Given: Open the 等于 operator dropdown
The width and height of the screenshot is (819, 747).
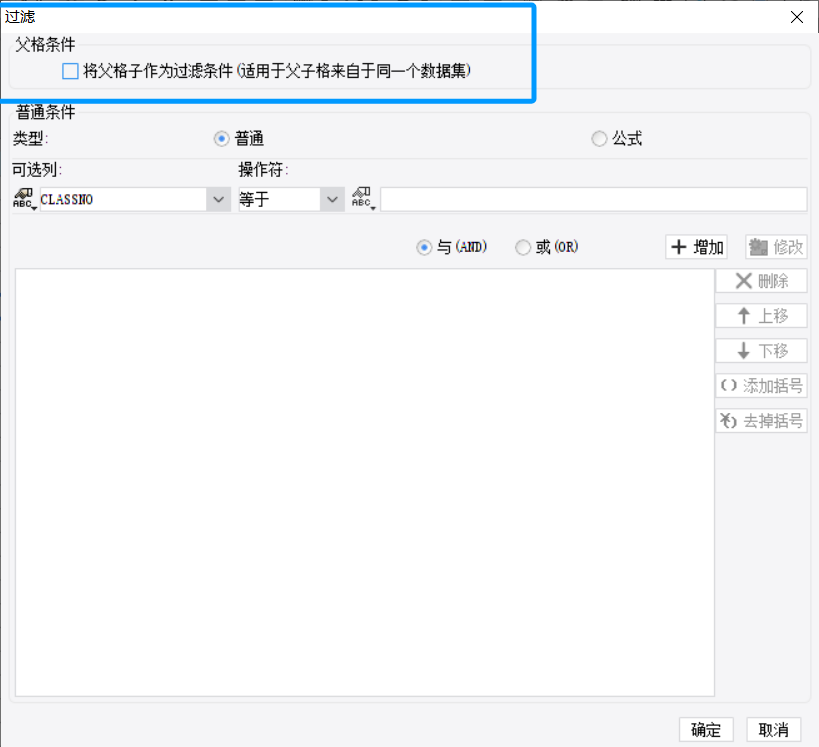Looking at the screenshot, I should pyautogui.click(x=332, y=199).
